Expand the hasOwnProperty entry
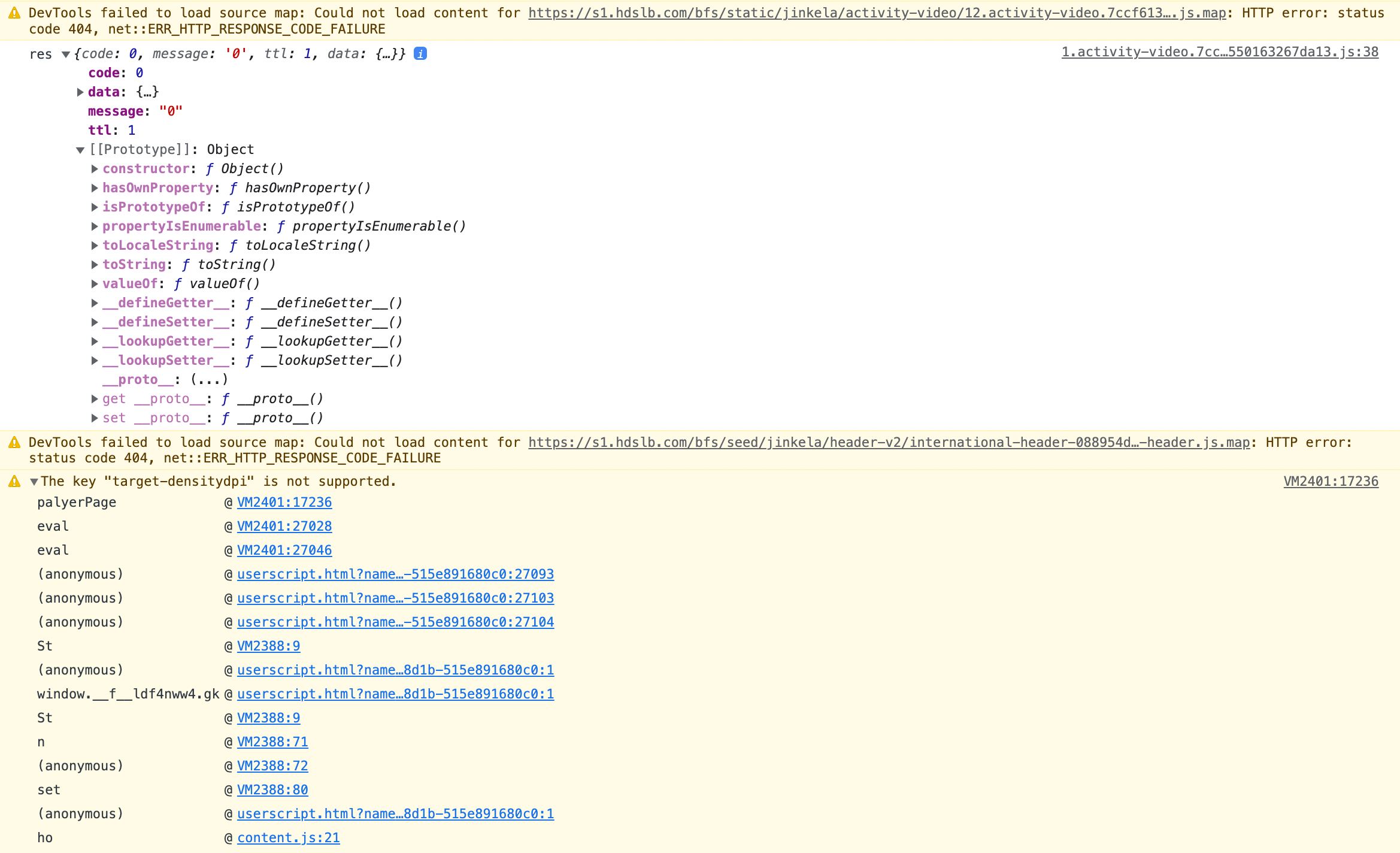Screen dimensions: 1400x853 [x=95, y=188]
